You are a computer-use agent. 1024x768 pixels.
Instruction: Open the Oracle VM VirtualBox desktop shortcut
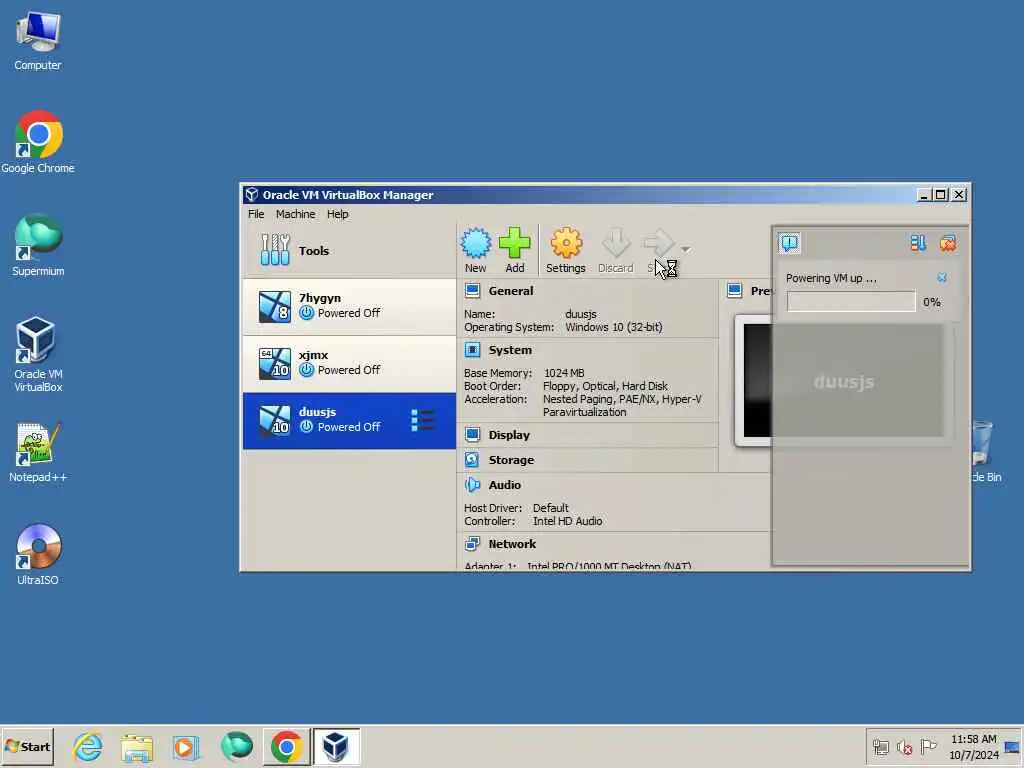[x=38, y=355]
